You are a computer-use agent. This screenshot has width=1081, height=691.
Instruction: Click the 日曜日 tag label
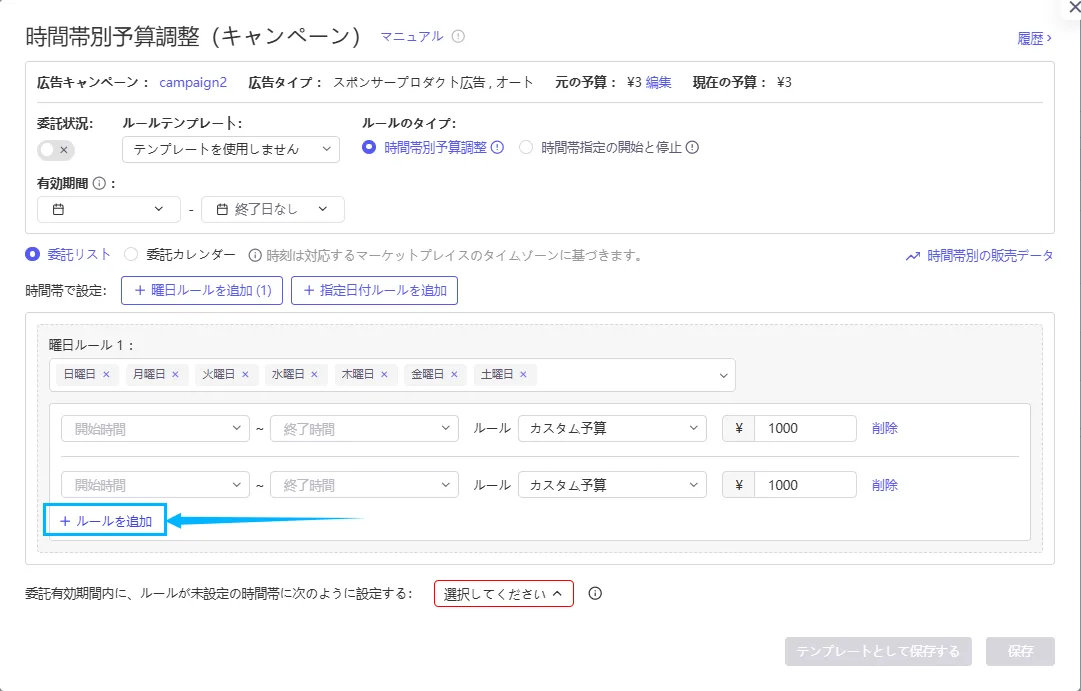pos(79,374)
